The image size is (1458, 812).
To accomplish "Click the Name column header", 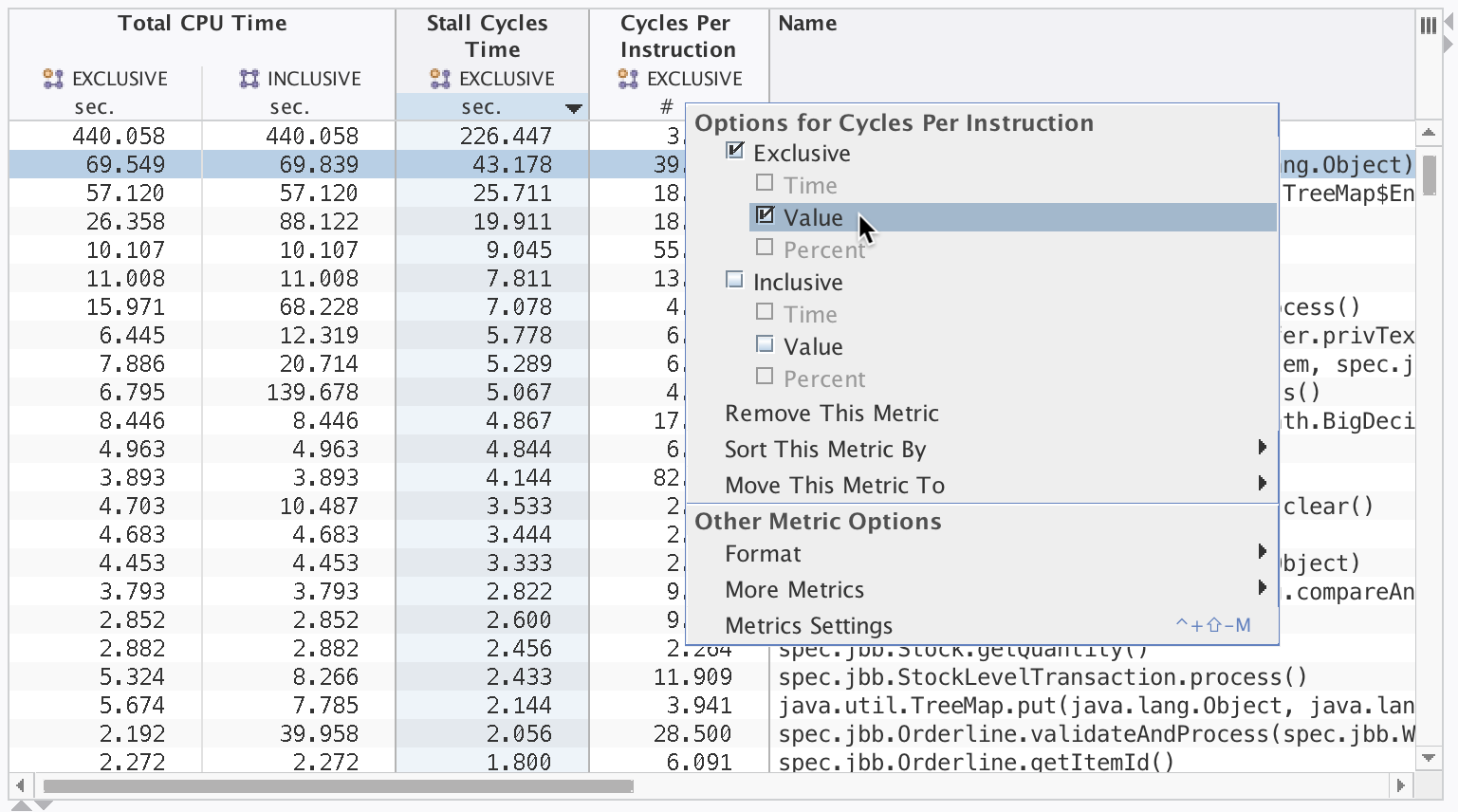I will coord(807,23).
